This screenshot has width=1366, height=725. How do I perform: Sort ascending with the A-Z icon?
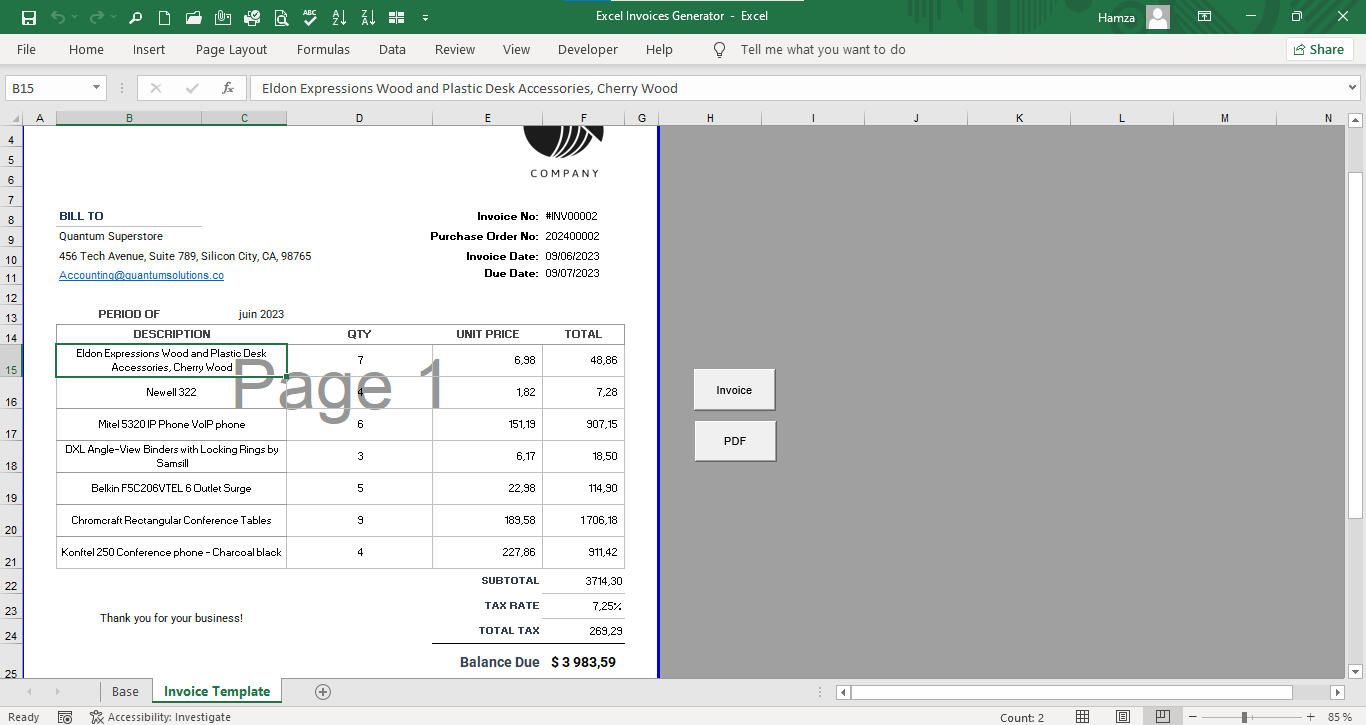pyautogui.click(x=339, y=17)
